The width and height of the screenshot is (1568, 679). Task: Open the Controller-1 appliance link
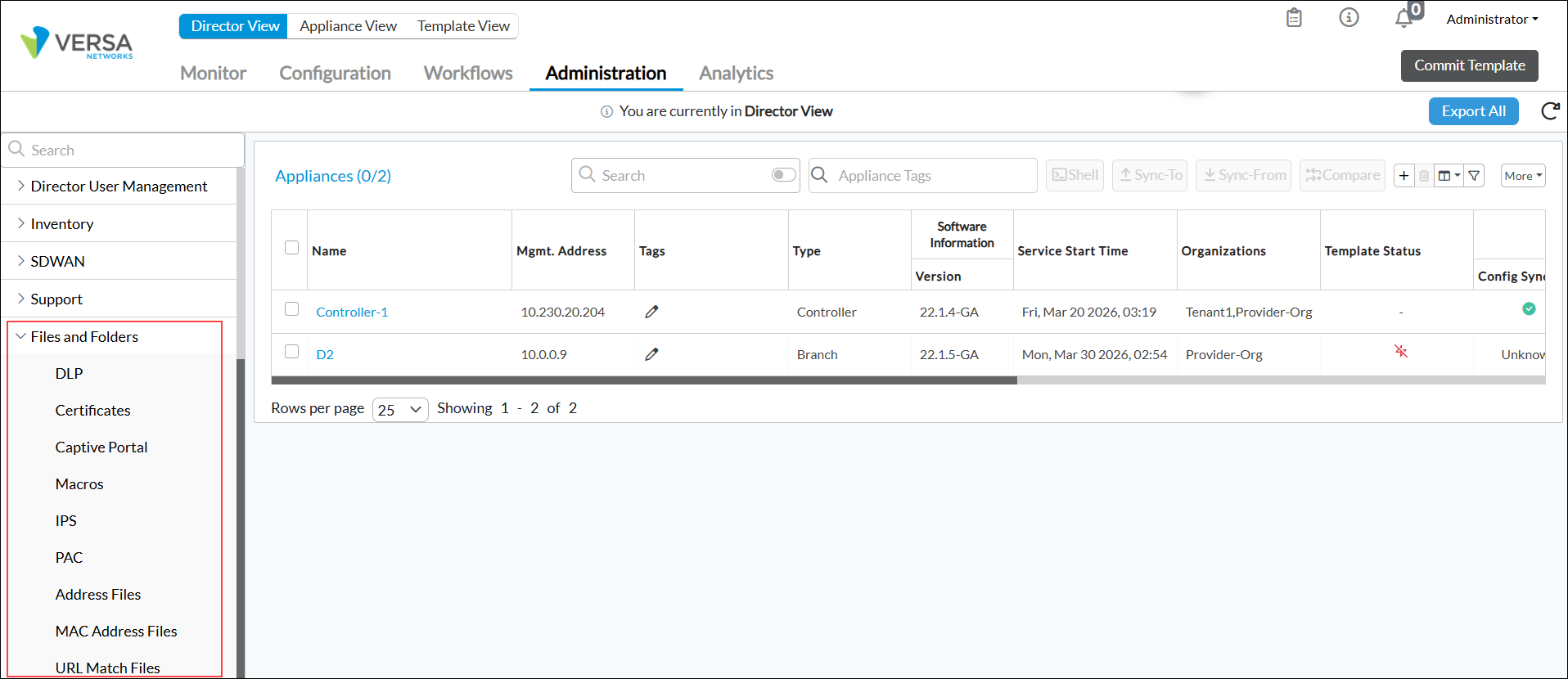coord(352,312)
